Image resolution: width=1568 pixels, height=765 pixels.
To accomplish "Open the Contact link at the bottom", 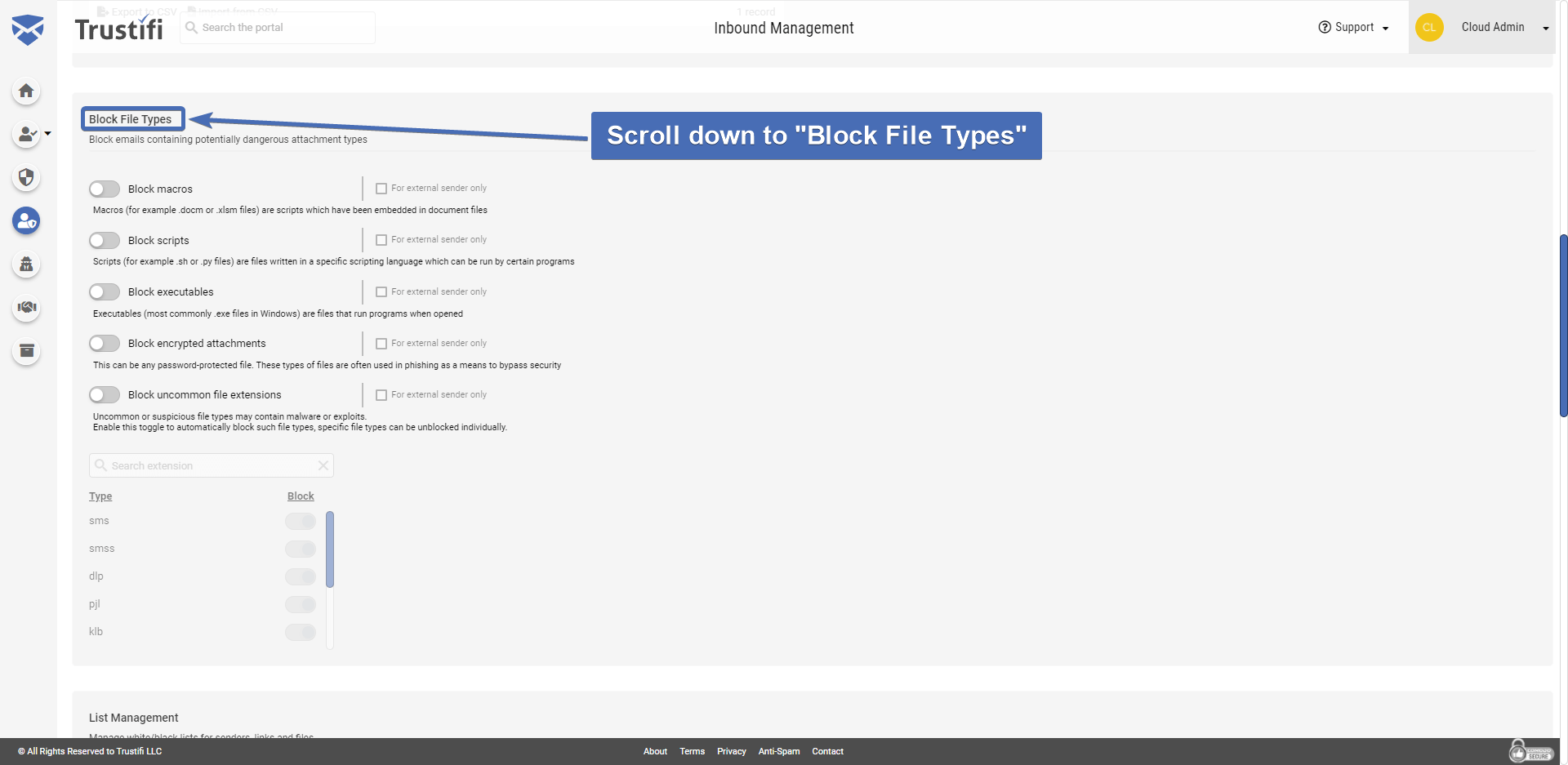I will (x=827, y=751).
